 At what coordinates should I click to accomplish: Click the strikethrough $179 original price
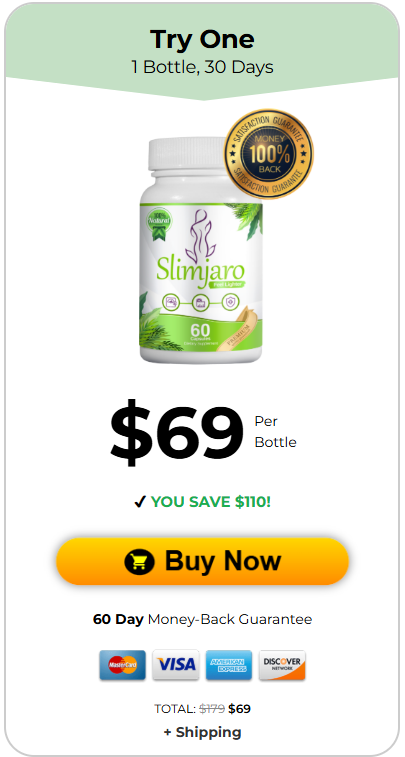click(212, 709)
